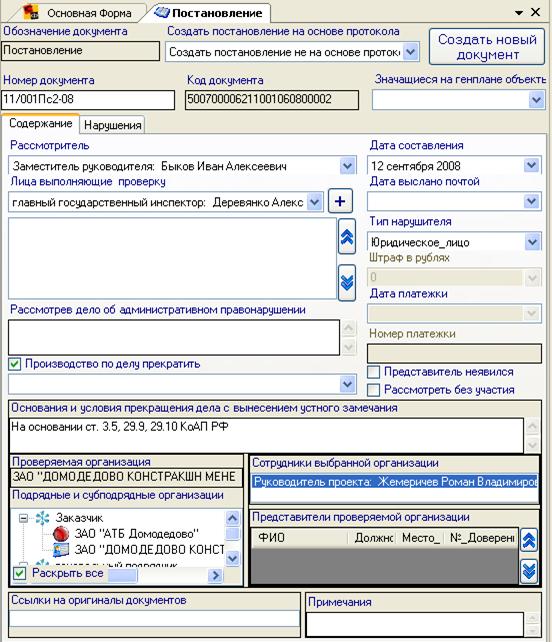Click the Должность column header

click(x=372, y=538)
